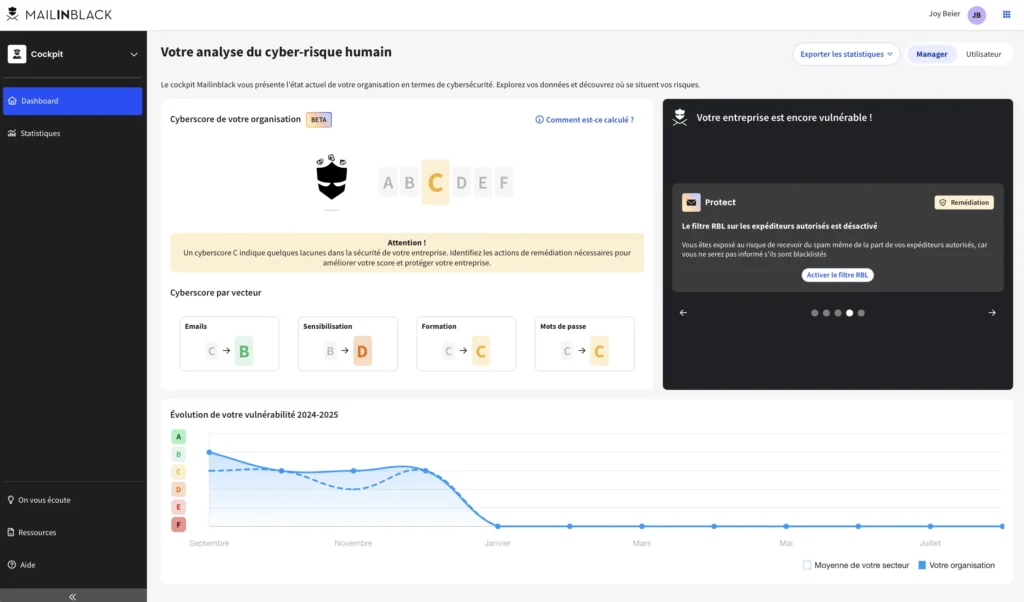Click Activer le filtre RBL button
The width and height of the screenshot is (1024, 602).
(x=837, y=275)
